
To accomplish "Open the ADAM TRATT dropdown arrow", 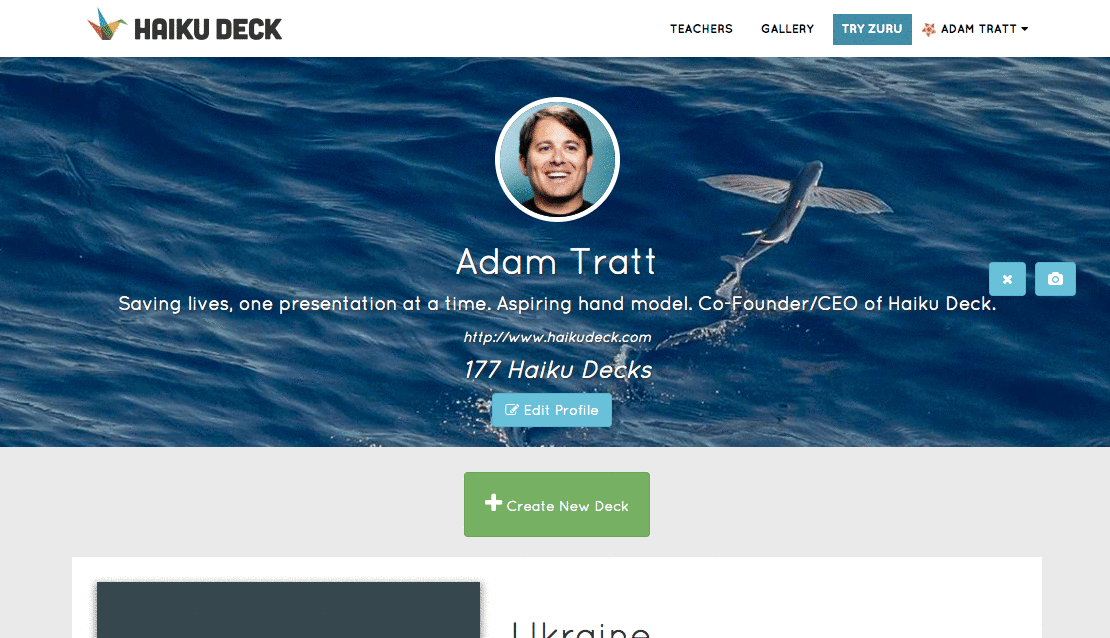I will 1024,29.
